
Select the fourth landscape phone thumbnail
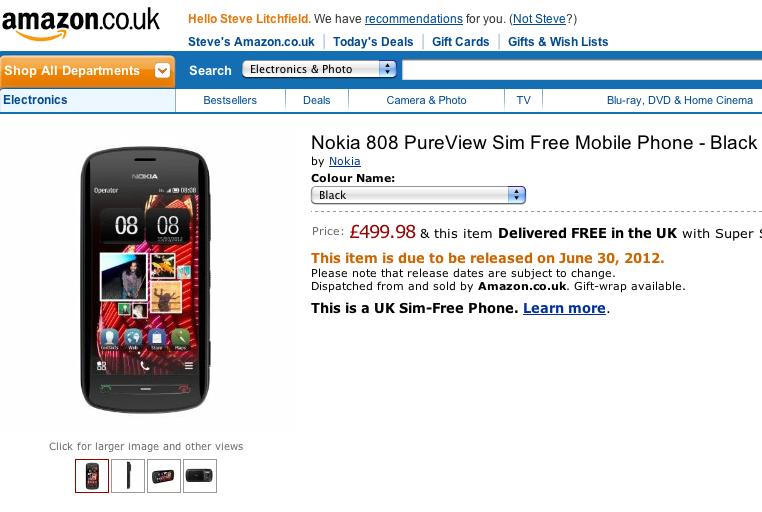tap(200, 476)
